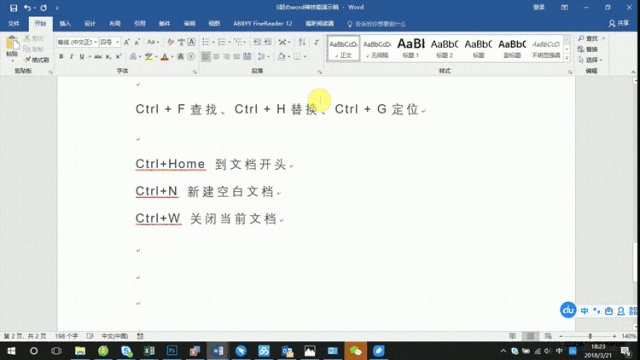Image resolution: width=640 pixels, height=360 pixels.
Task: Click the 替换 Replace button
Action: pos(588,49)
